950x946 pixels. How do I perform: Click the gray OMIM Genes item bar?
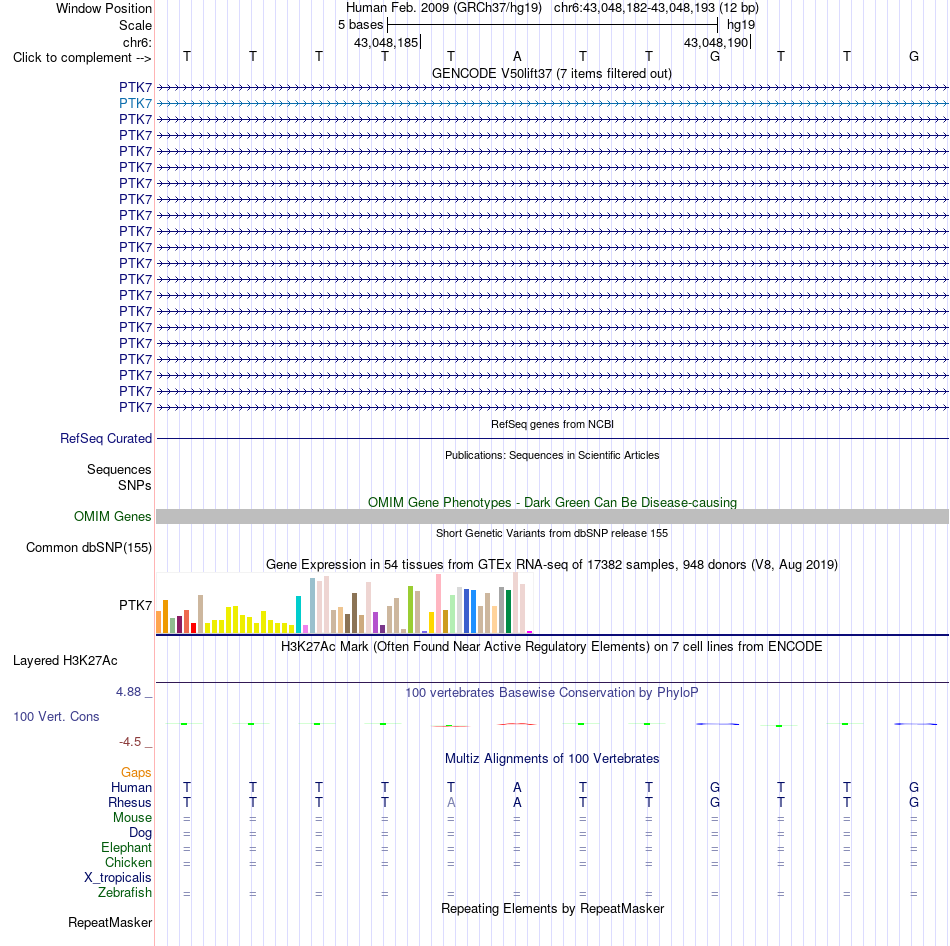pos(552,516)
